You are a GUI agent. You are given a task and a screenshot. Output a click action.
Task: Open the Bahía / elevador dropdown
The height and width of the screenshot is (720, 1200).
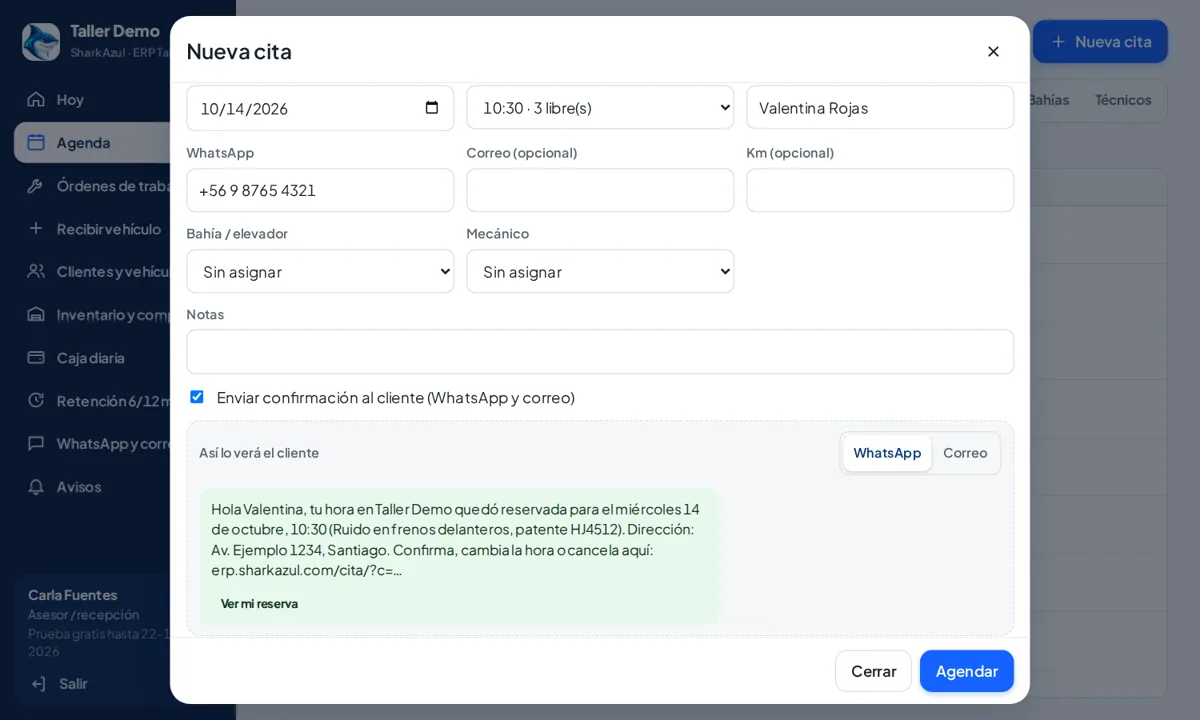(x=320, y=271)
